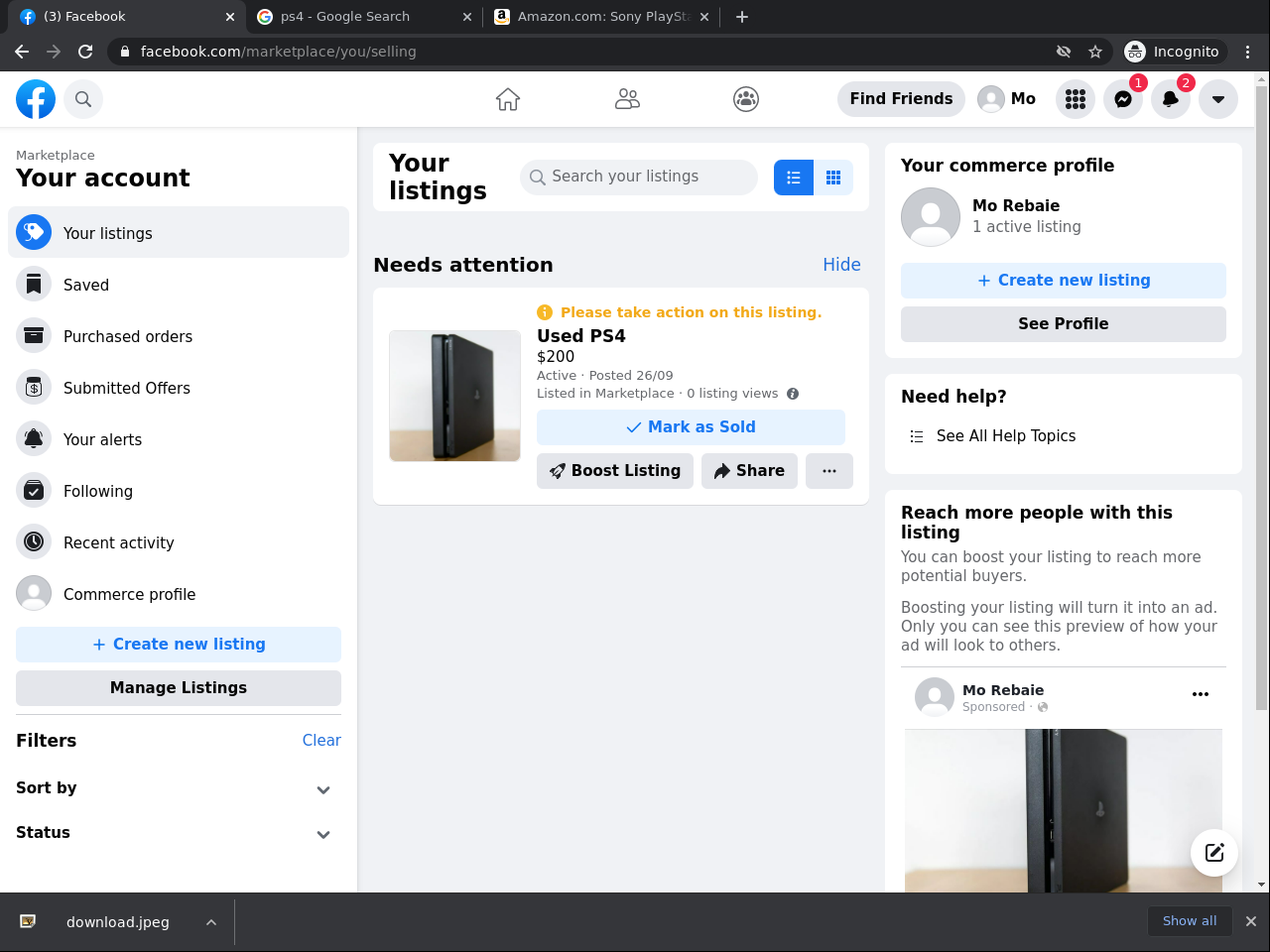
Task: Expand the Status filter
Action: coord(179,833)
